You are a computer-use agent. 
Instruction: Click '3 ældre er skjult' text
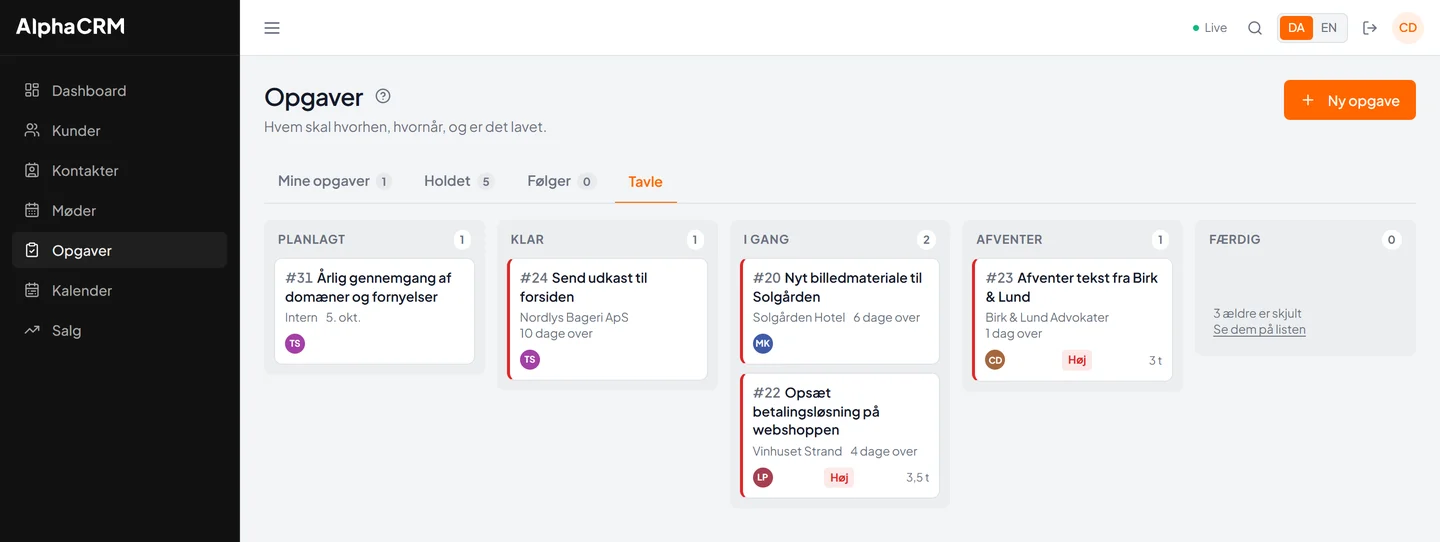1257,313
